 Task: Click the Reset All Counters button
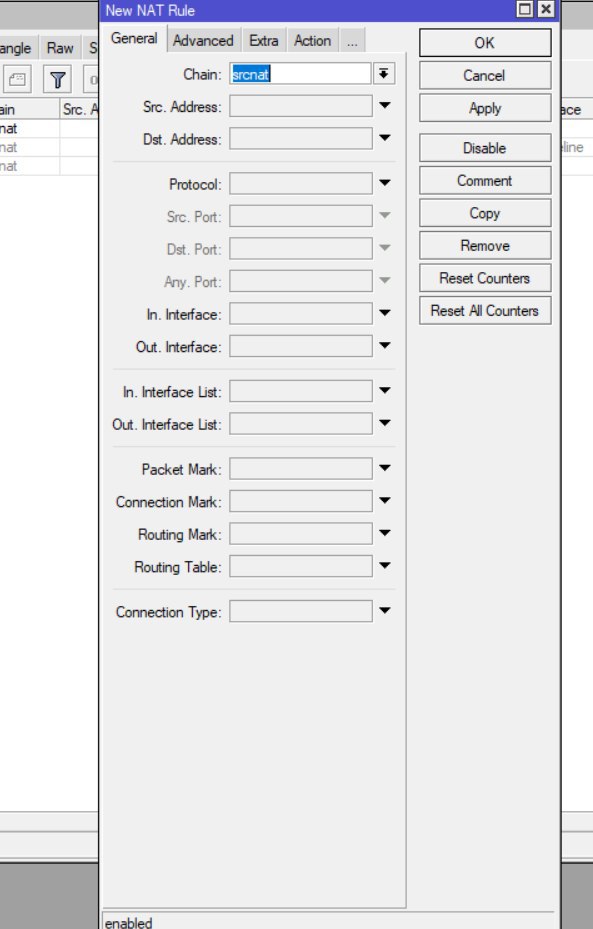pos(485,311)
